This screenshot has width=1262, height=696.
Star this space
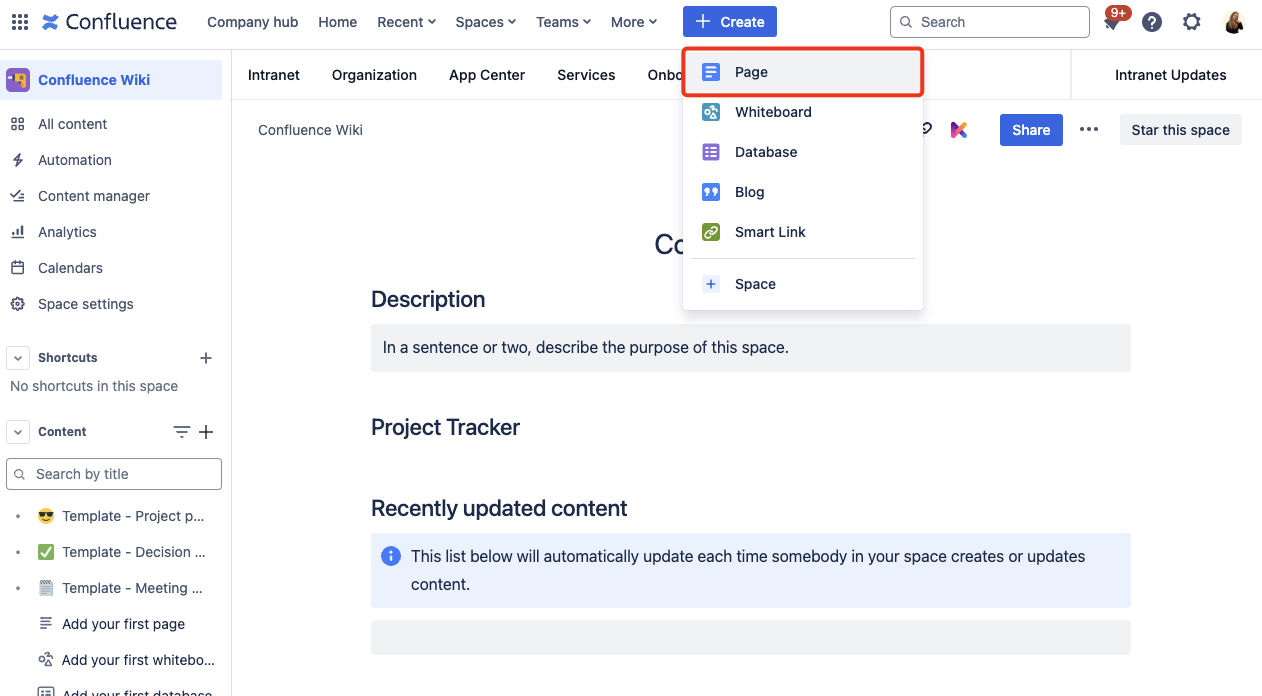coord(1180,129)
